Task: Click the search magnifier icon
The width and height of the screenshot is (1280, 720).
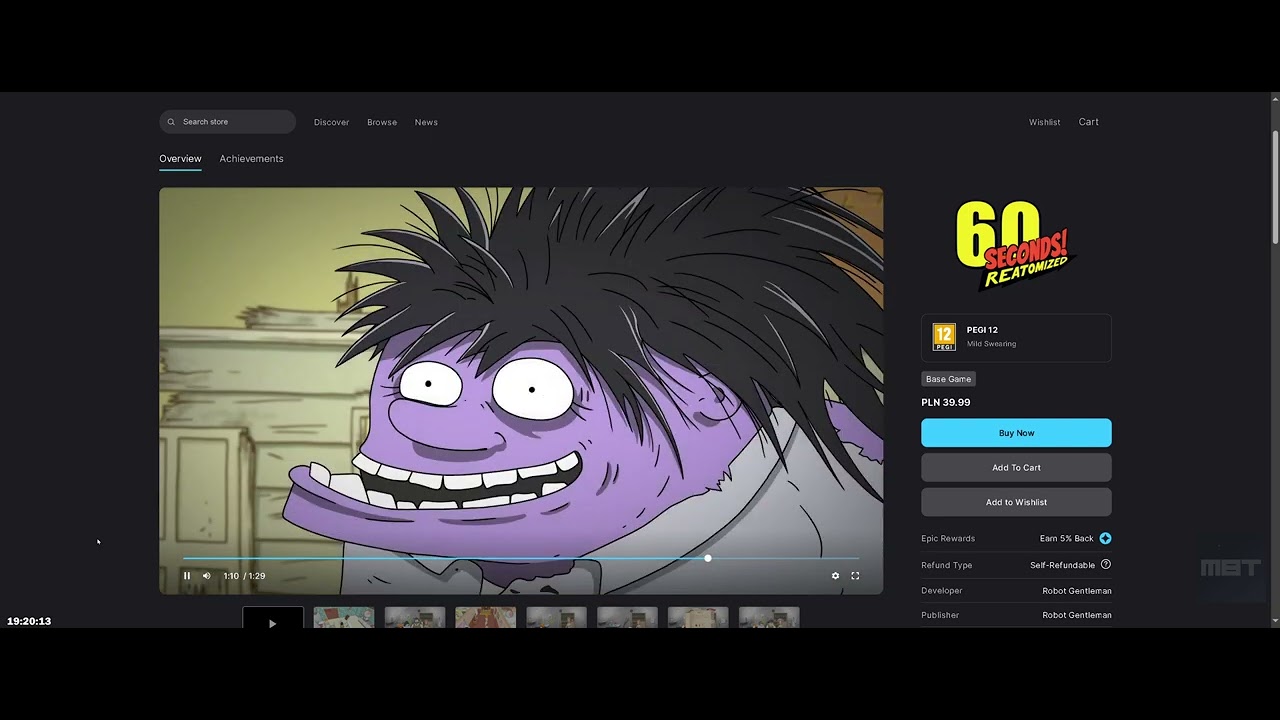Action: click(171, 122)
